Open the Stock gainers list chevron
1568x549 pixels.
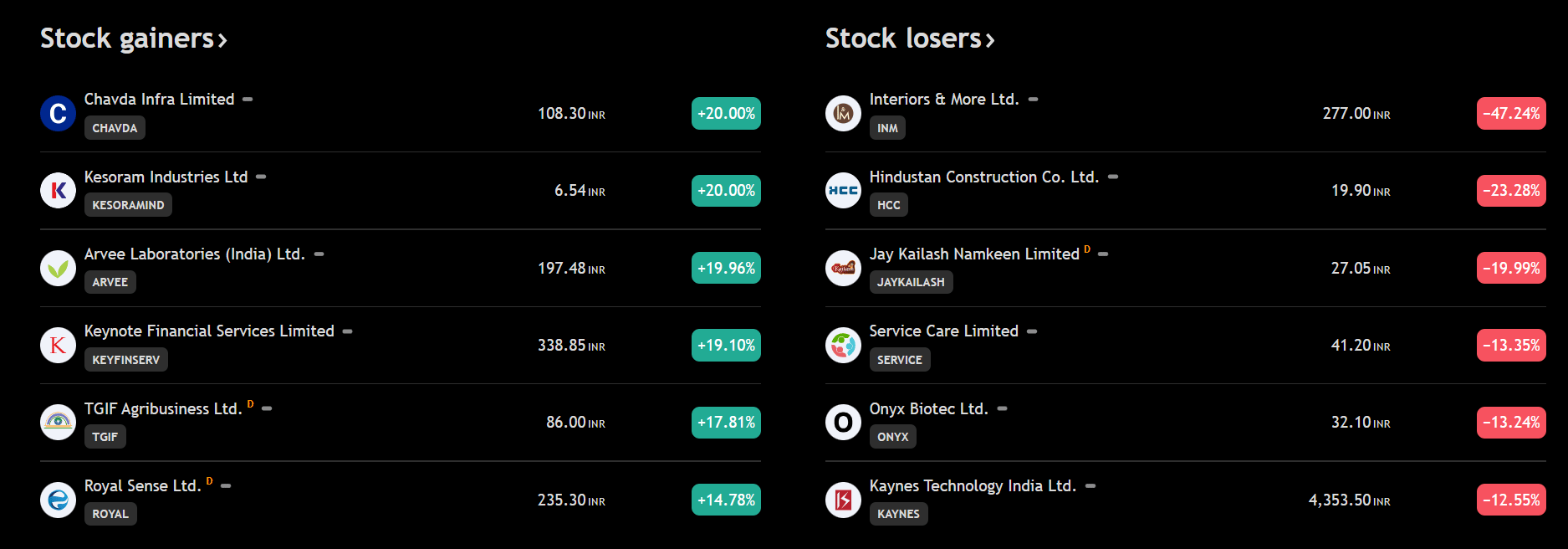222,40
